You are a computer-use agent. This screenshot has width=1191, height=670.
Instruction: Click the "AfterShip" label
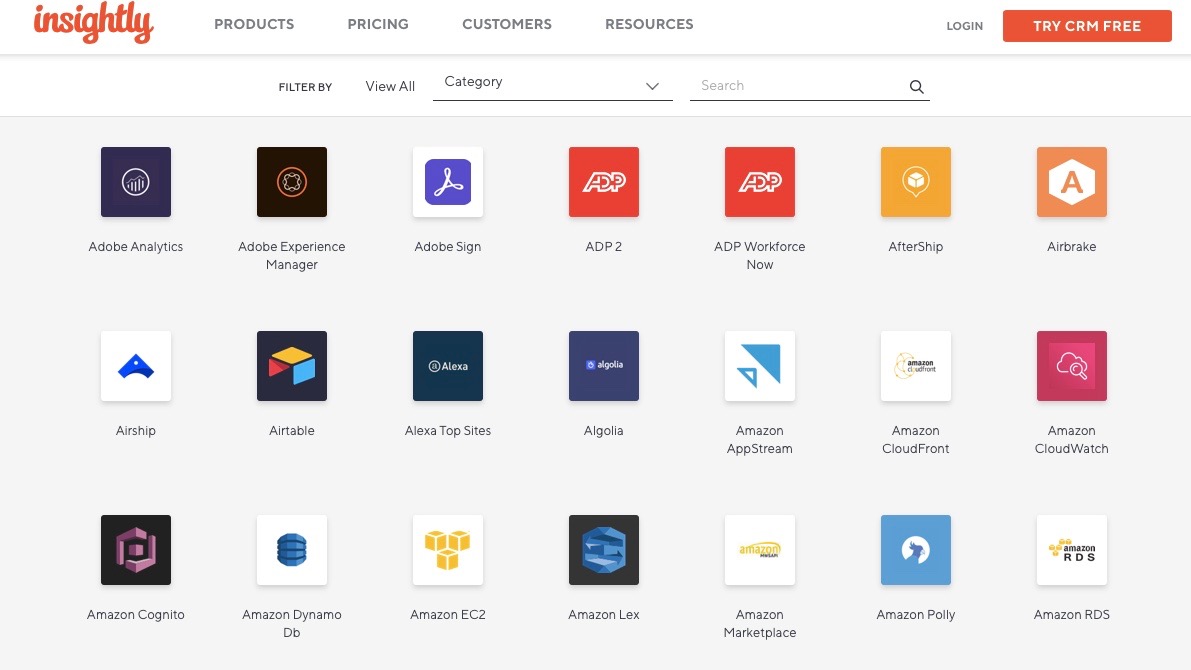tap(916, 247)
